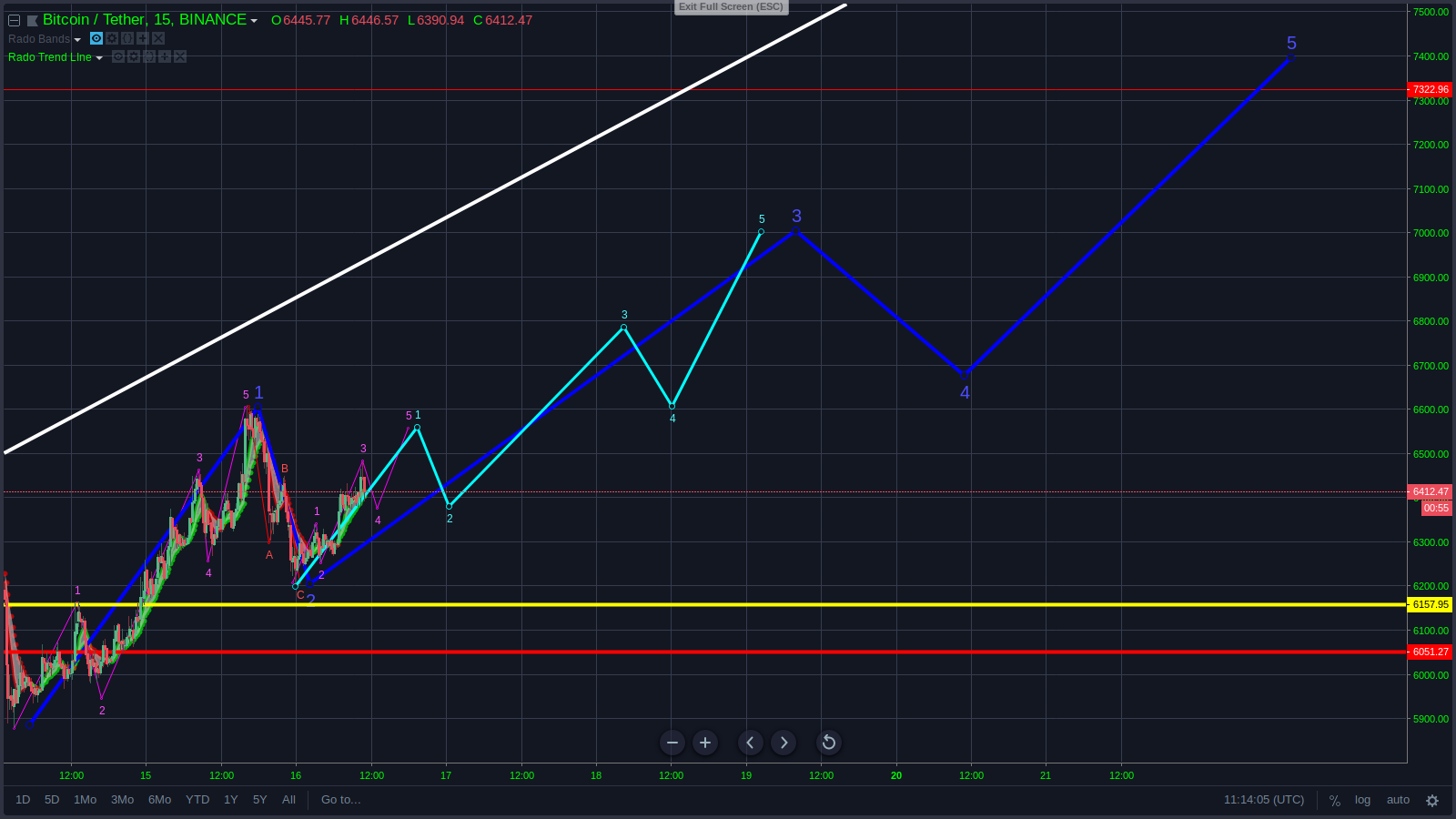
Task: Click the blue wave 4 label
Action: (965, 392)
